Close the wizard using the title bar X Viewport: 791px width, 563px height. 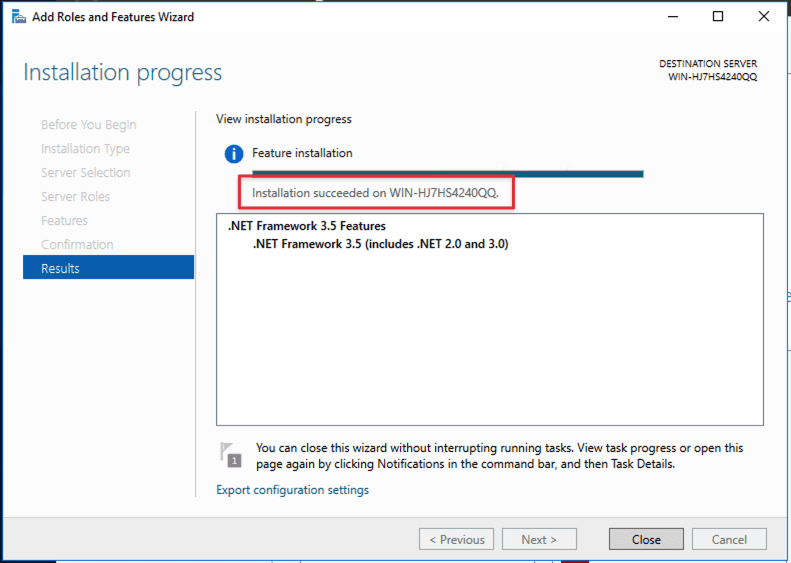(765, 17)
